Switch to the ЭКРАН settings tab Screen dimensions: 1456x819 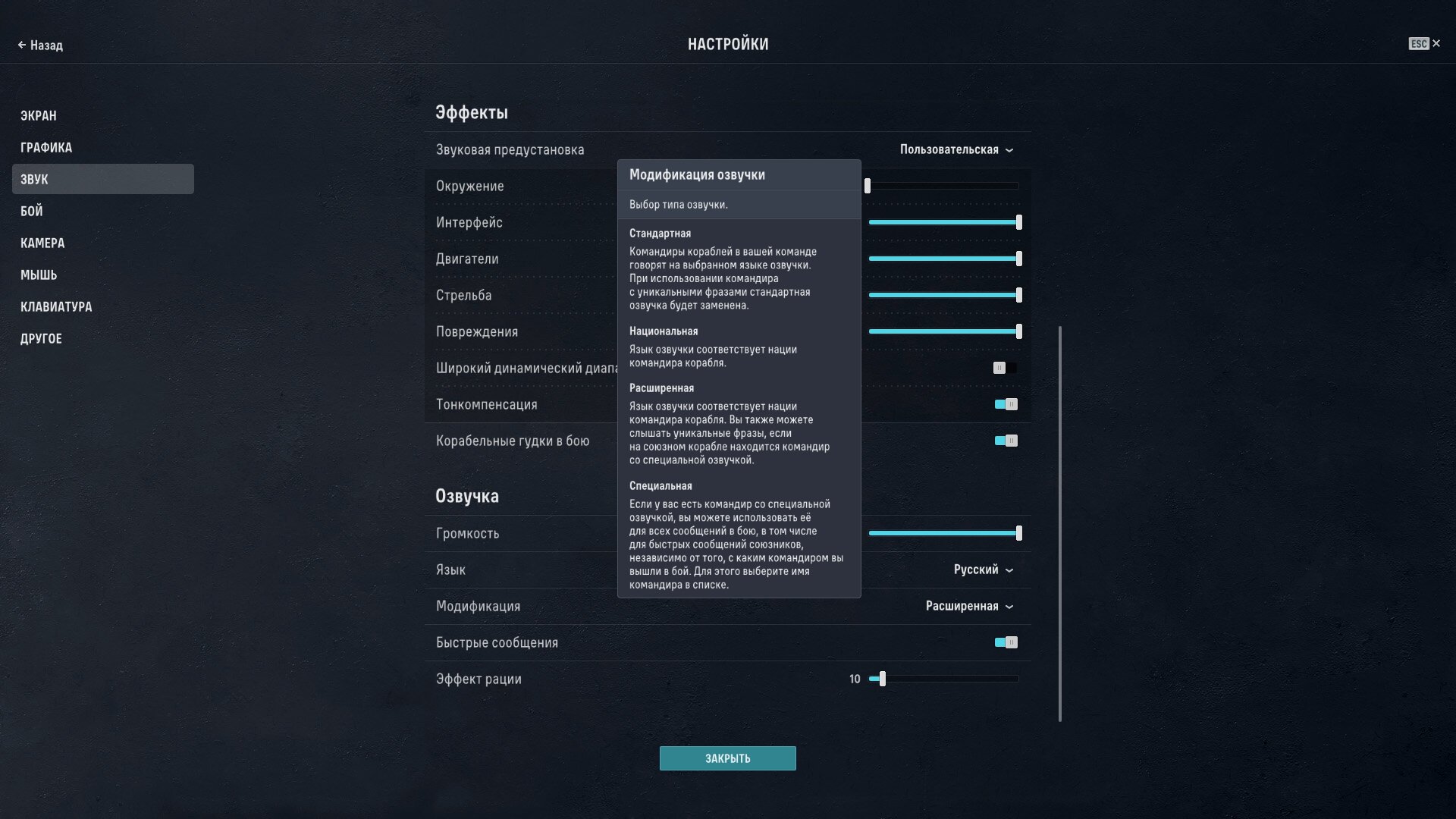[x=39, y=115]
